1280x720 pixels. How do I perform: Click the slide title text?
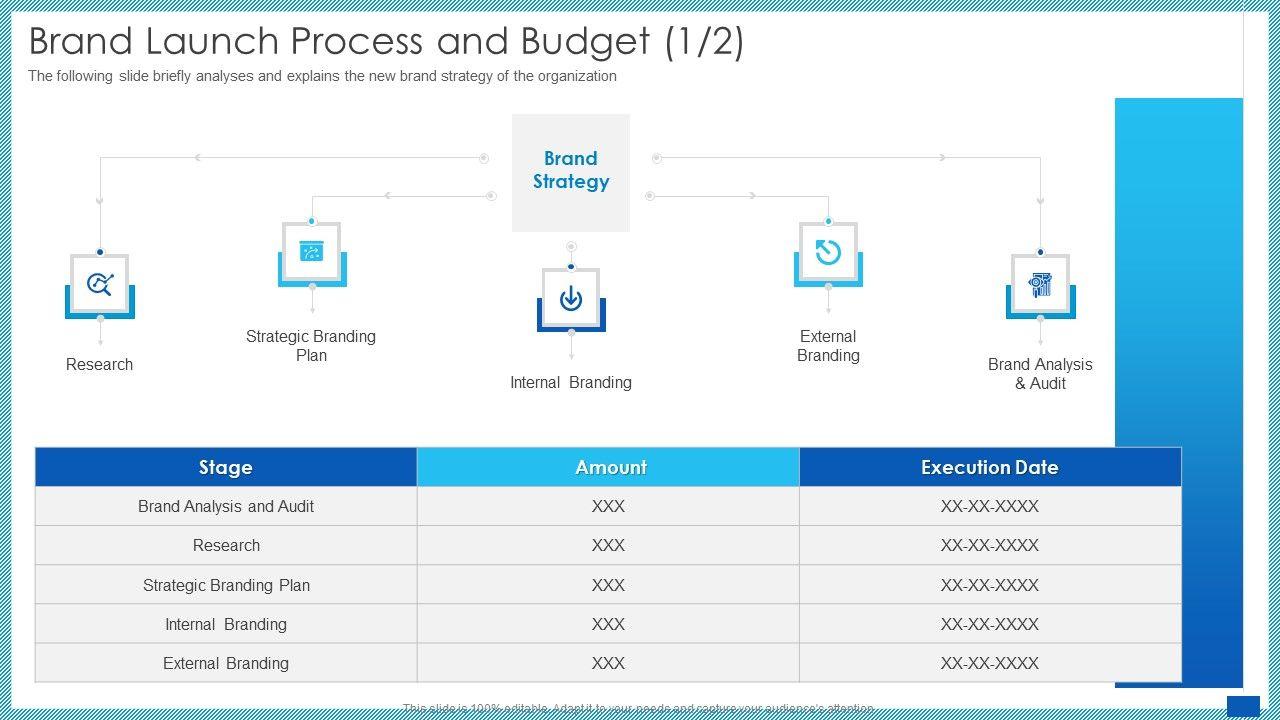386,42
